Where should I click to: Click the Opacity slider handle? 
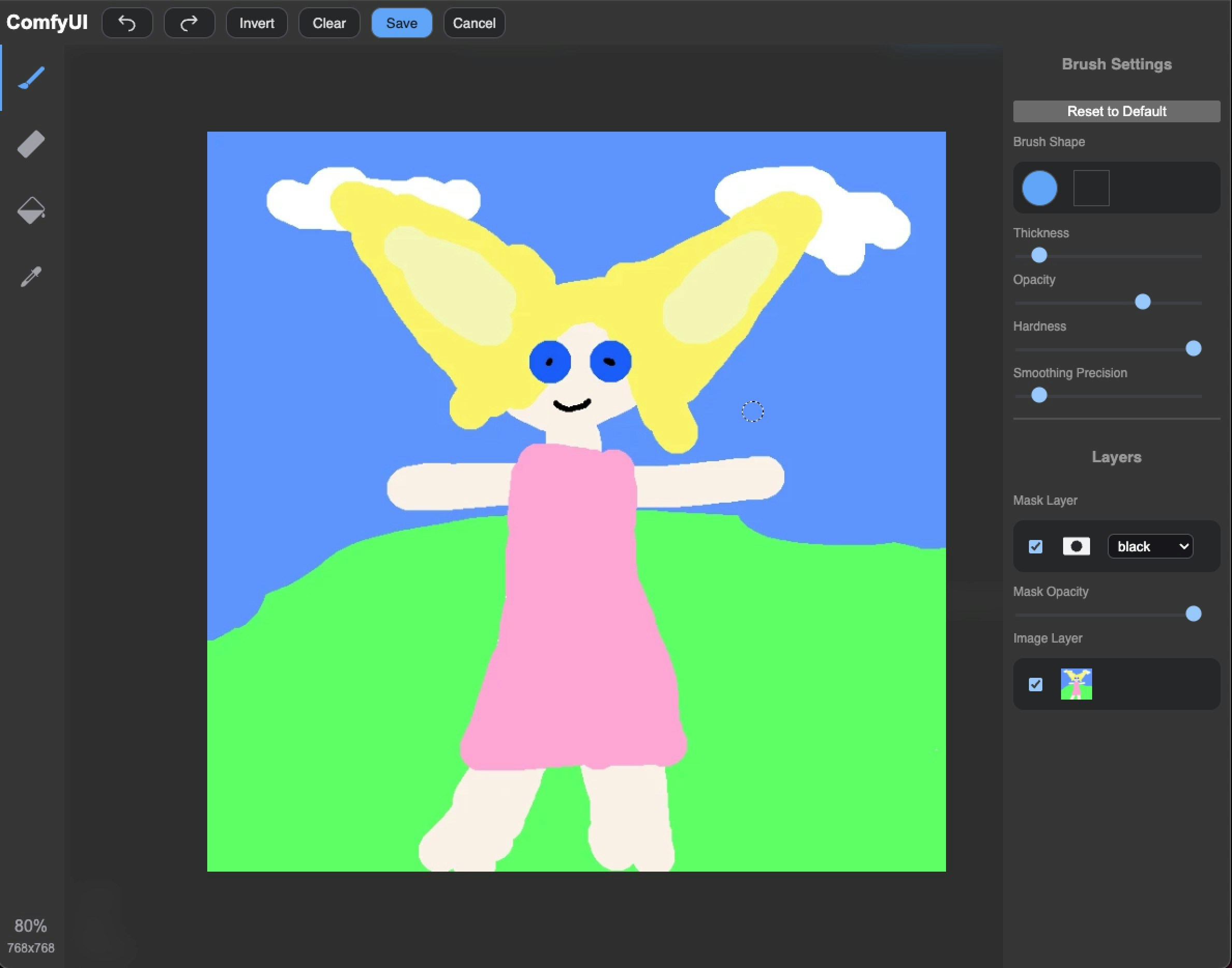[1142, 302]
